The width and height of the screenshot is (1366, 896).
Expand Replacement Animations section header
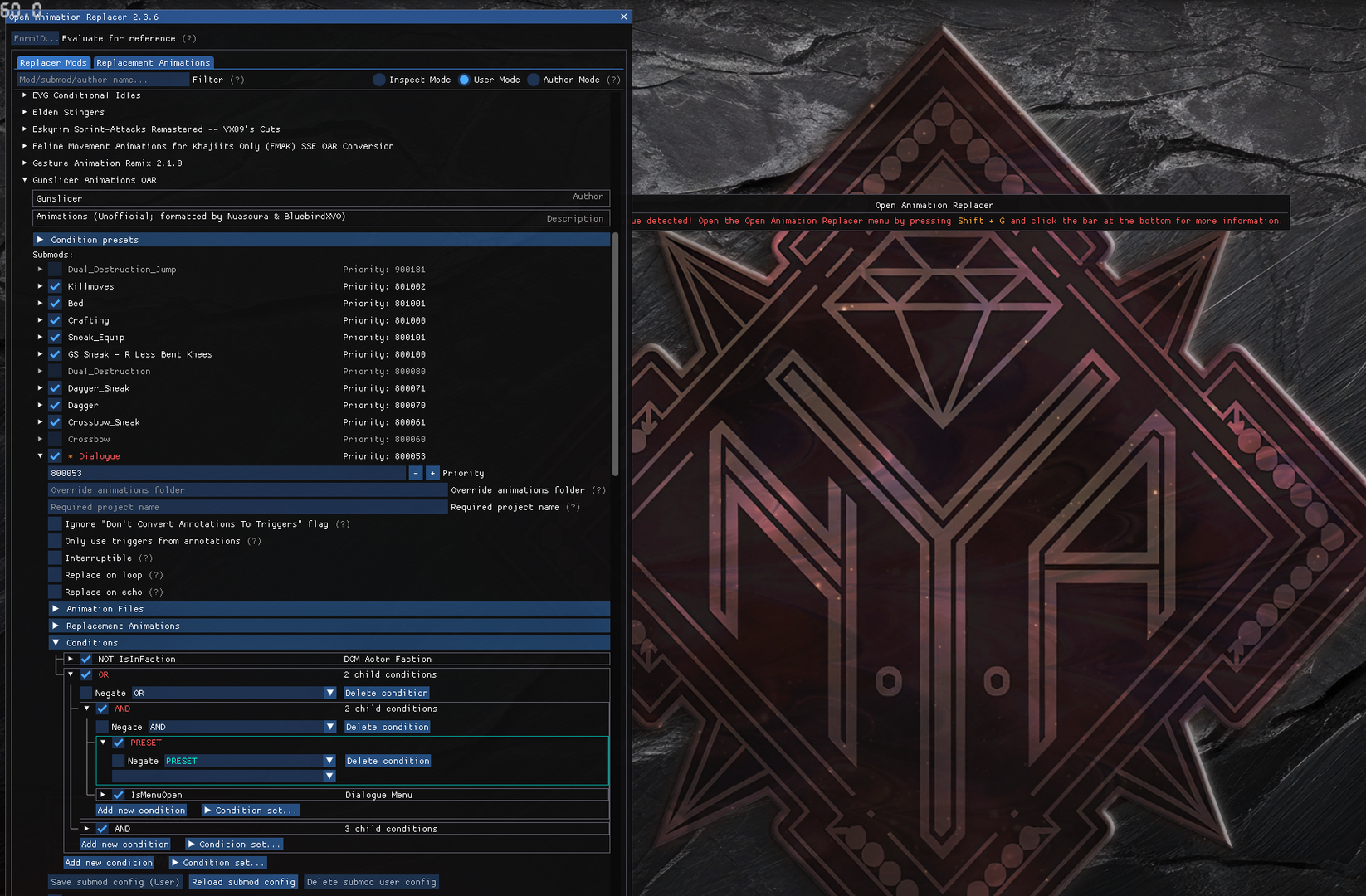(329, 626)
